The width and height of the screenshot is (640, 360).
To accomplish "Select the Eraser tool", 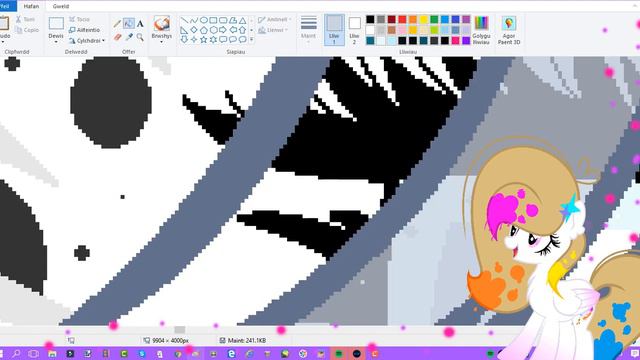I will (118, 38).
